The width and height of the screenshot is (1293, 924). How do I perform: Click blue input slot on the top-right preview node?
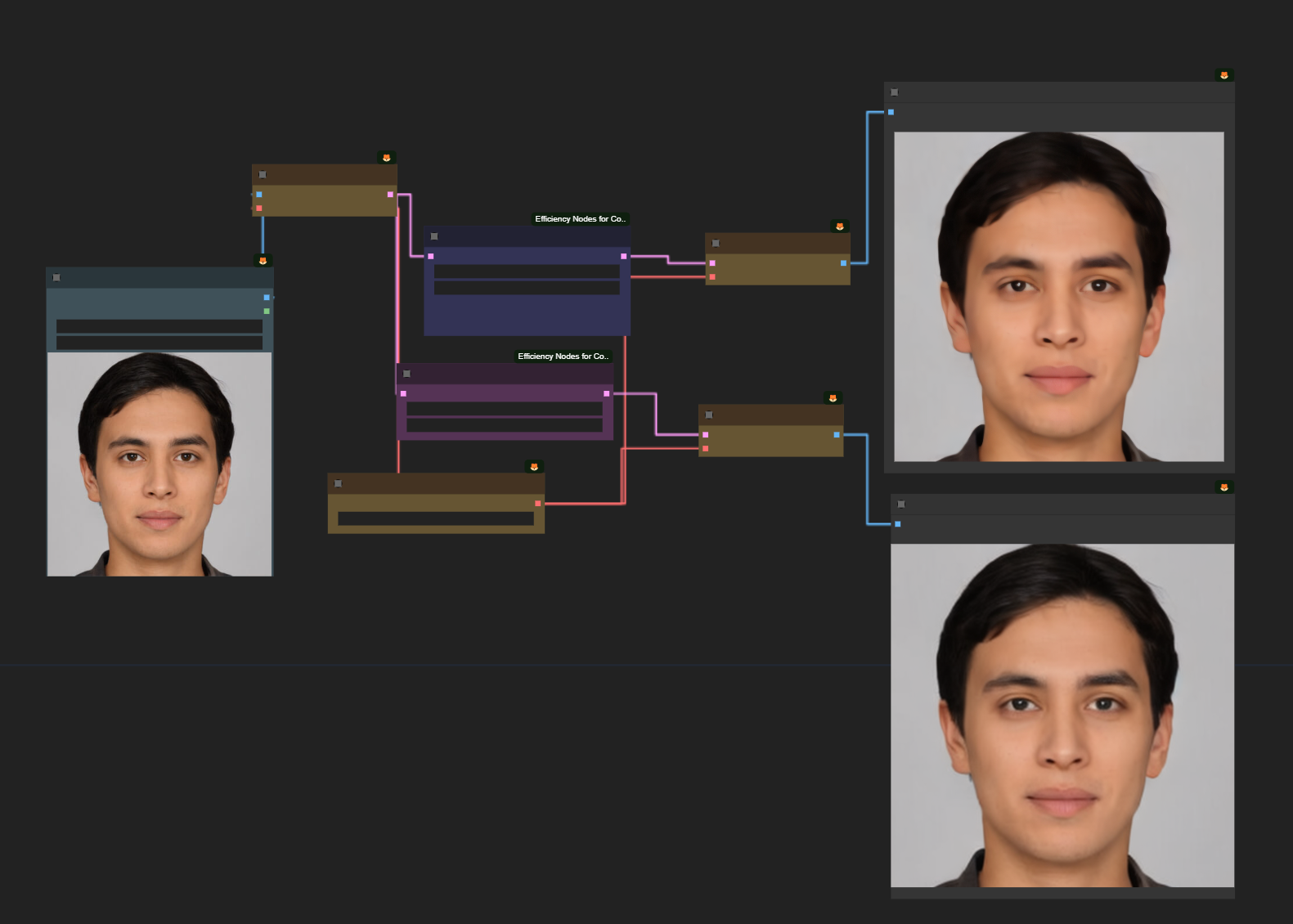point(891,112)
